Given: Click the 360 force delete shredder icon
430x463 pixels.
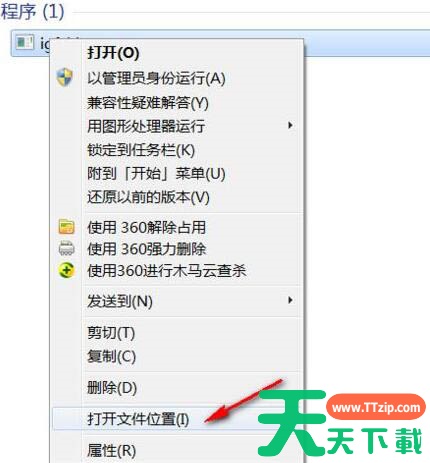Looking at the screenshot, I should click(x=66, y=249).
